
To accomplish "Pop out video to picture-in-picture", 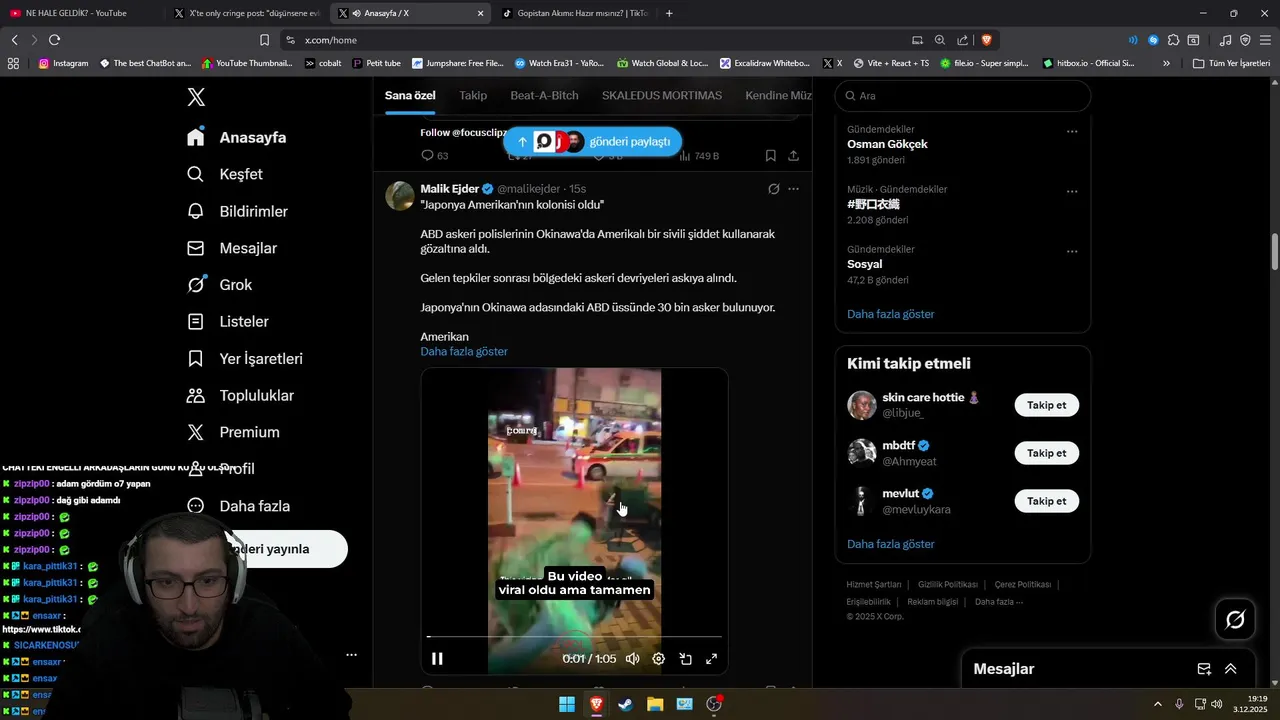I will coord(685,658).
